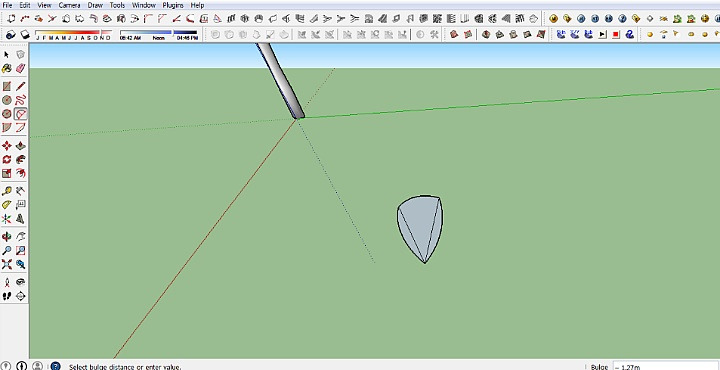Click the Zoom Extents tool
The image size is (720, 370).
(x=6, y=264)
